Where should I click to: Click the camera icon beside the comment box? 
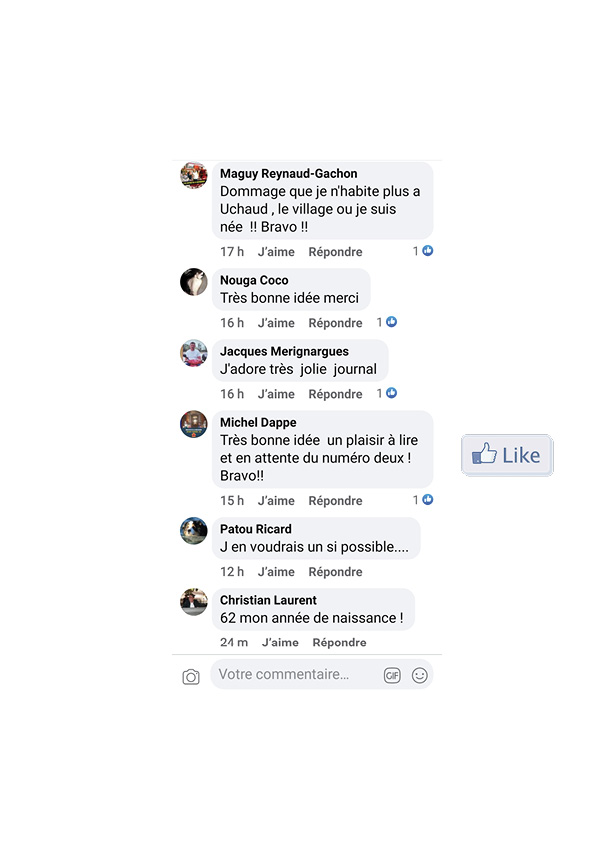pos(191,677)
